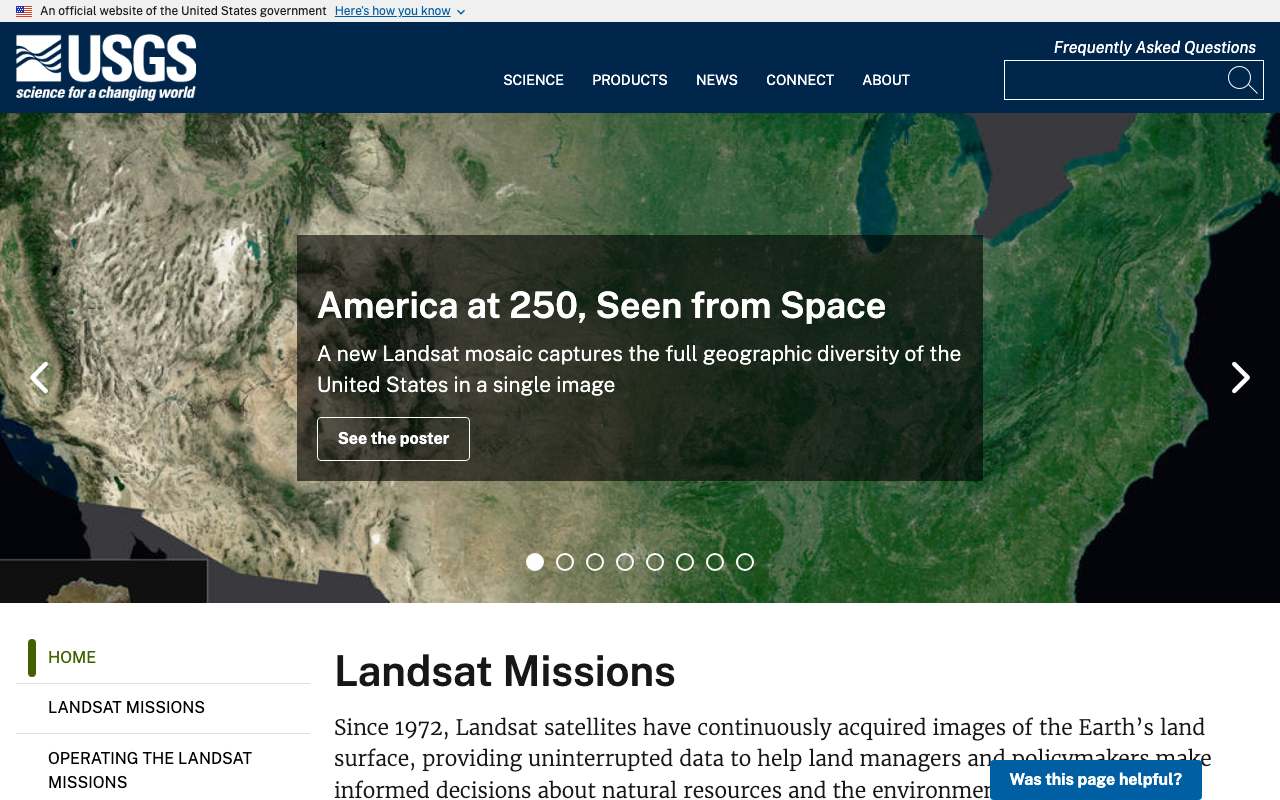1280x800 pixels.
Task: Select the eighth carousel slide dot
Action: click(x=745, y=562)
